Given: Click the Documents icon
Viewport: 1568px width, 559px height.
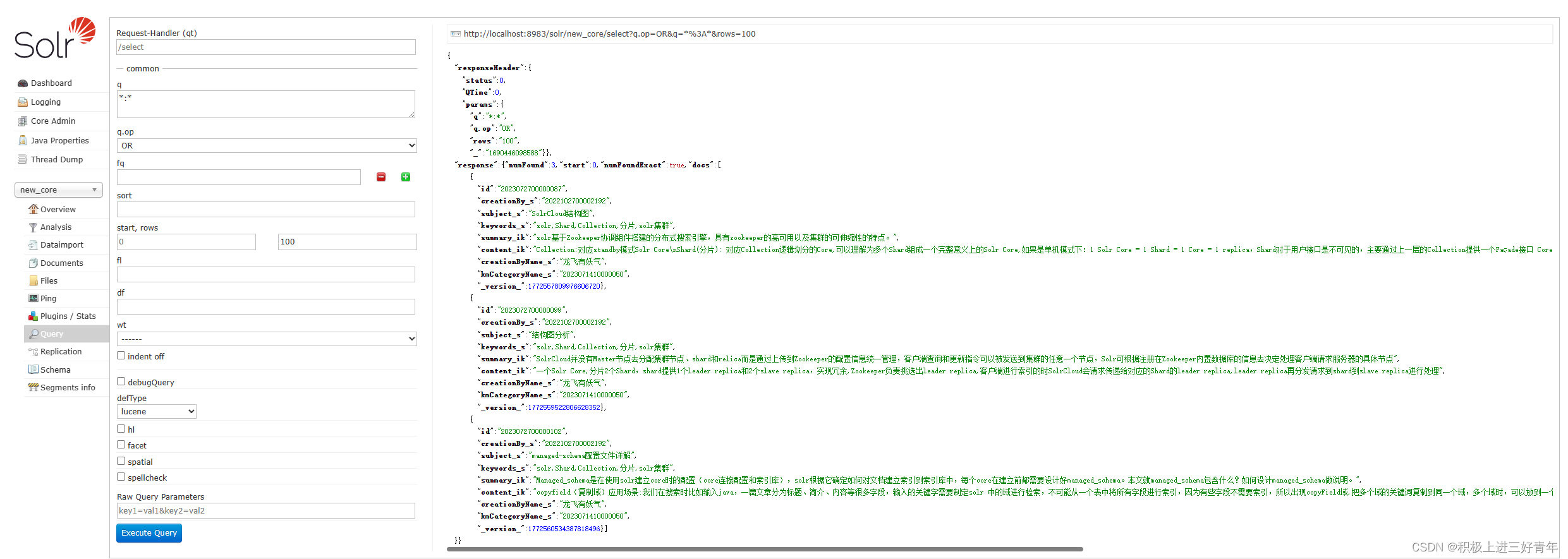Looking at the screenshot, I should (33, 263).
